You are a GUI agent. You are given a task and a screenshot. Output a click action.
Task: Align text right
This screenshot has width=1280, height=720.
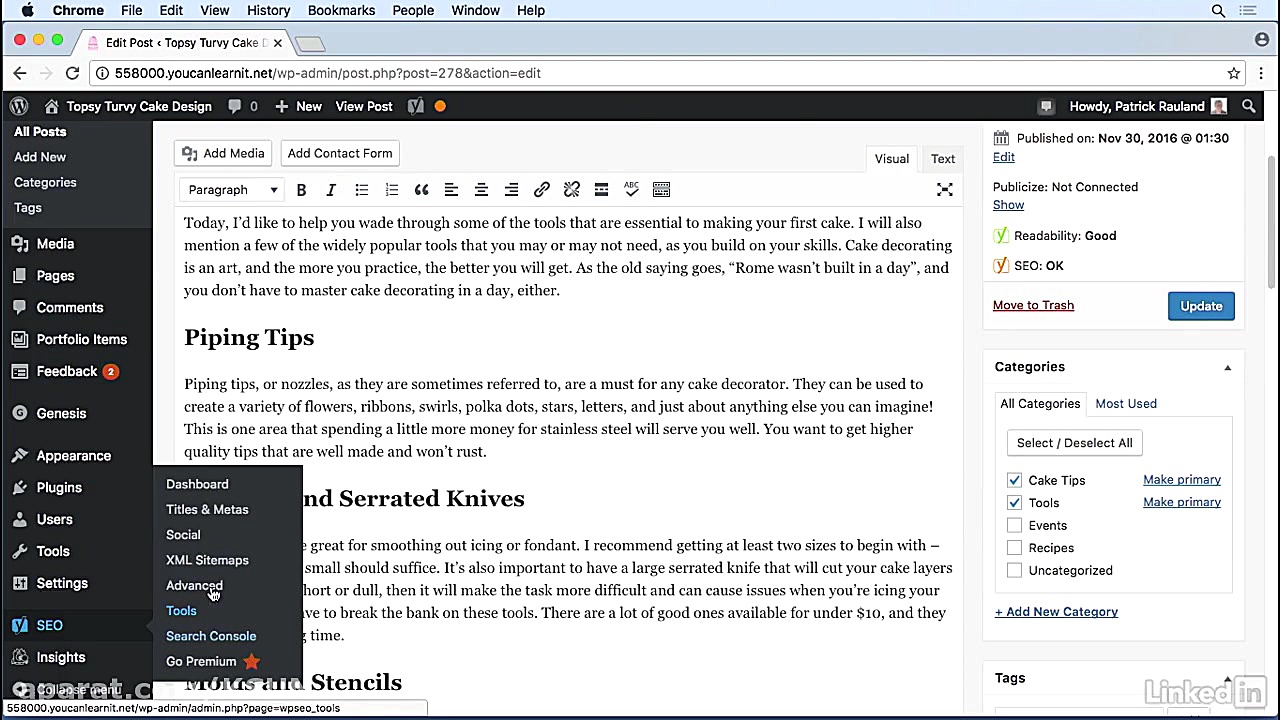tap(511, 190)
